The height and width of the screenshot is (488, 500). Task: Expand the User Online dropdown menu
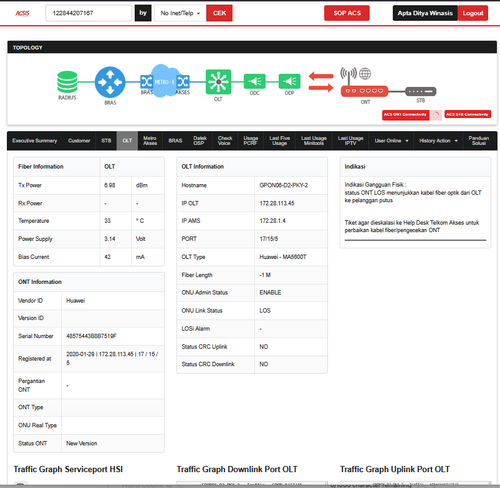[x=391, y=141]
